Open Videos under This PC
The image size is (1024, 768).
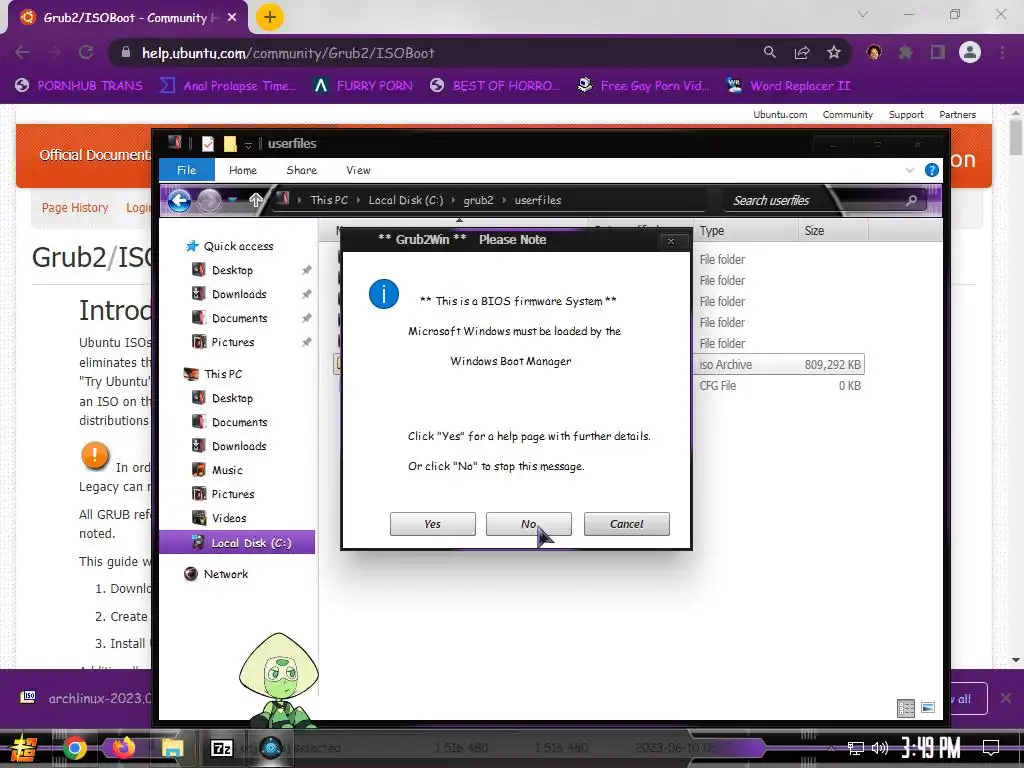click(229, 518)
